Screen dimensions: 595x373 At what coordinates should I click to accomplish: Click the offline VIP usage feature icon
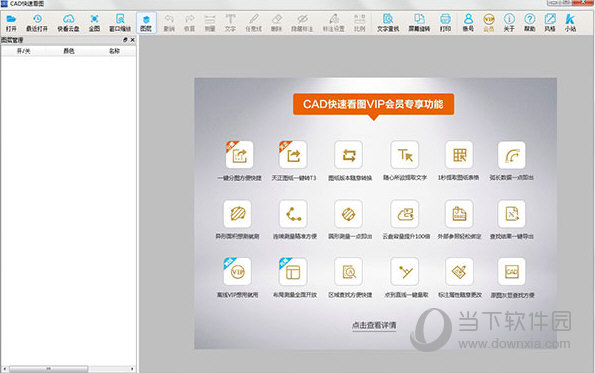click(x=238, y=272)
